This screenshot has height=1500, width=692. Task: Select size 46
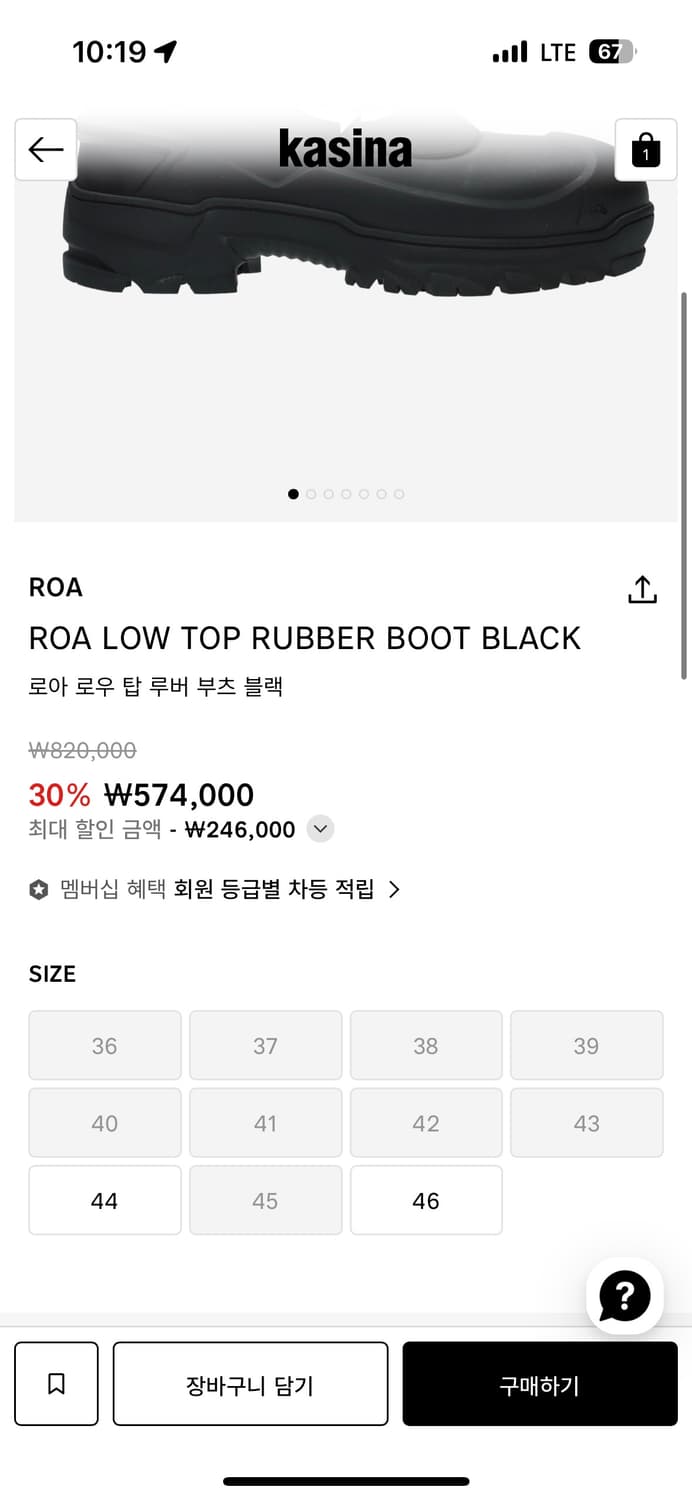[426, 1200]
